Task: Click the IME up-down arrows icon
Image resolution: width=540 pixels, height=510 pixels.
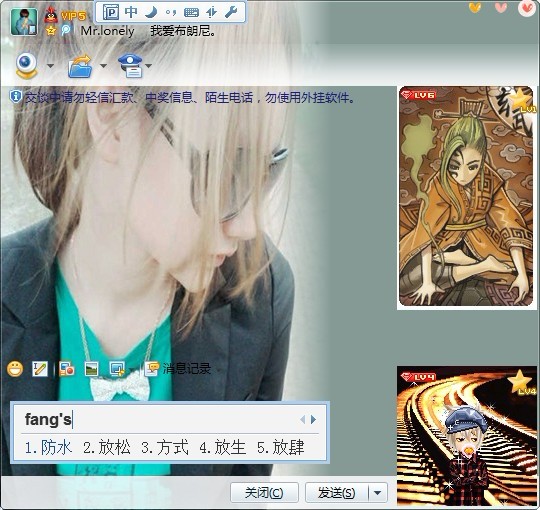Action: coord(211,12)
